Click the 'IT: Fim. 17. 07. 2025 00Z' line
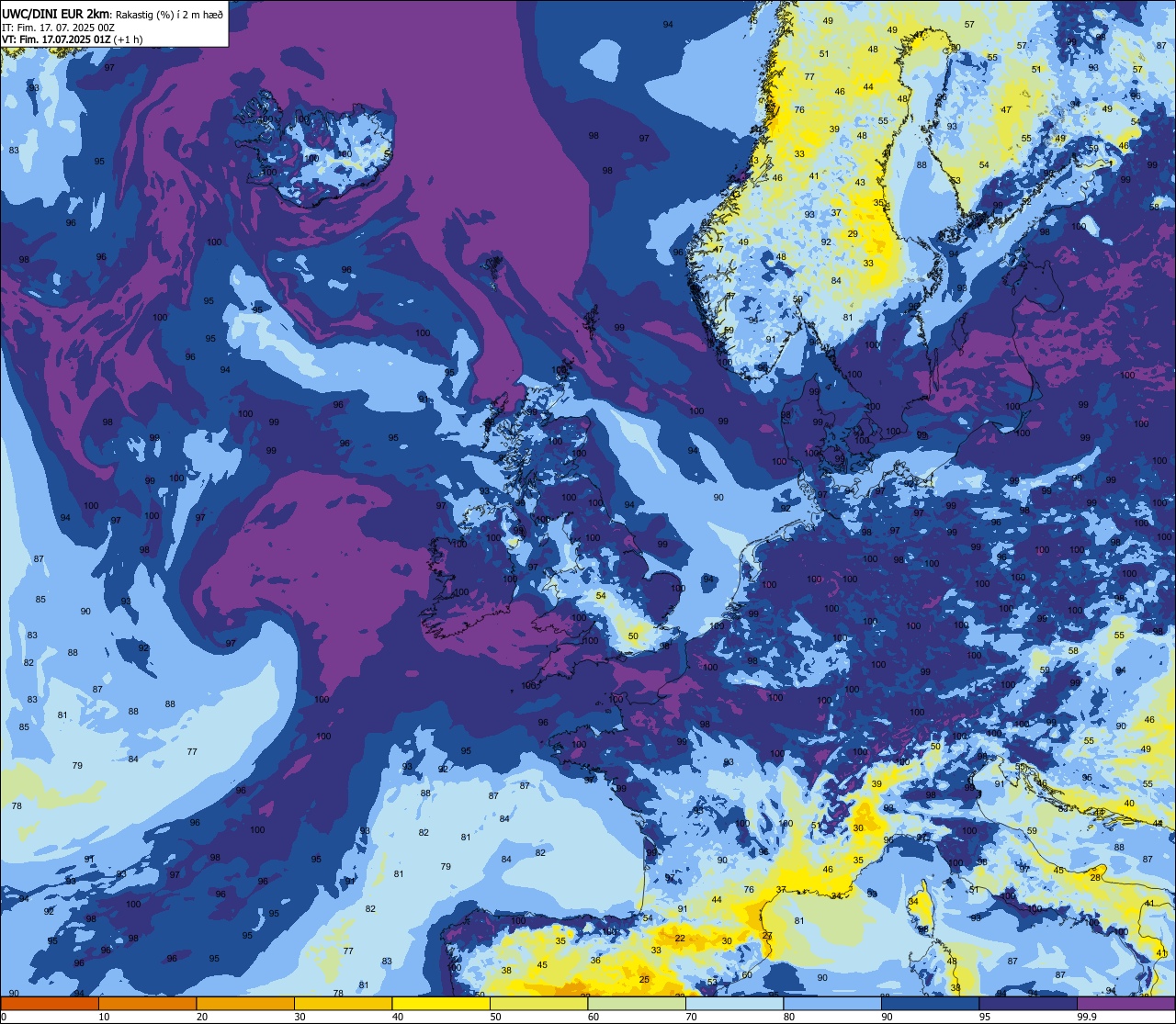The image size is (1176, 1024). tap(58, 28)
